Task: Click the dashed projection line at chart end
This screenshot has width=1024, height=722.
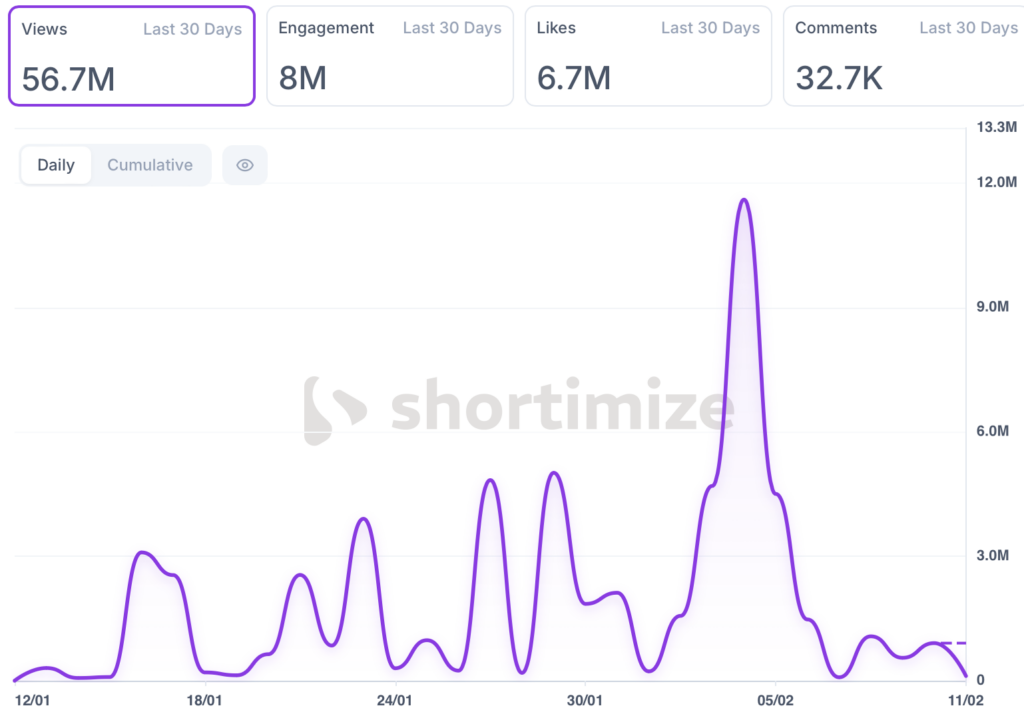Action: [x=955, y=643]
